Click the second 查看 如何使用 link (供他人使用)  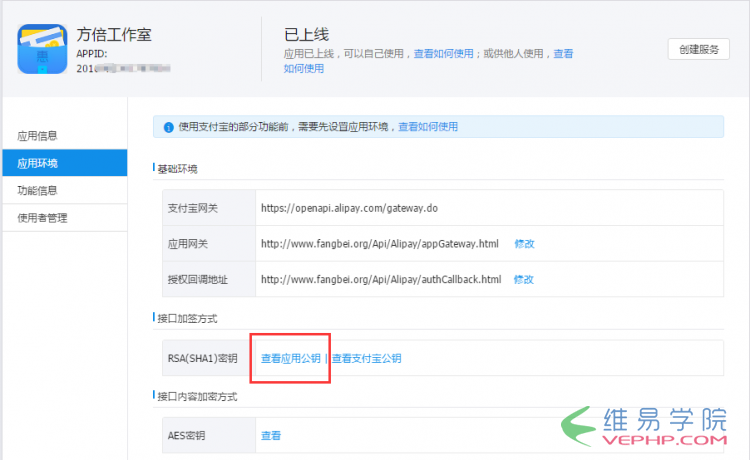(563, 54)
